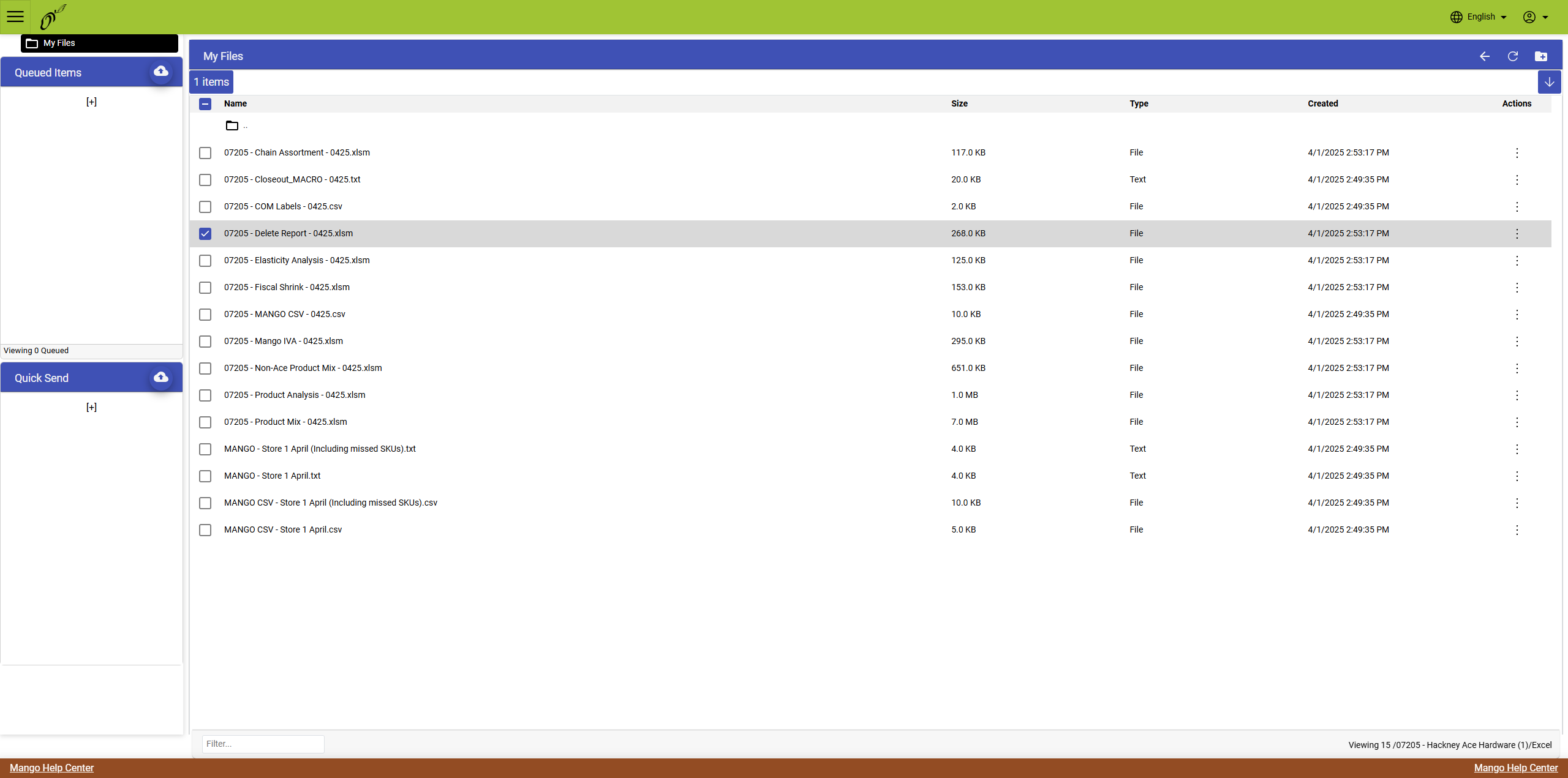Click the new folder icon
This screenshot has width=1568, height=778.
pyautogui.click(x=1541, y=56)
